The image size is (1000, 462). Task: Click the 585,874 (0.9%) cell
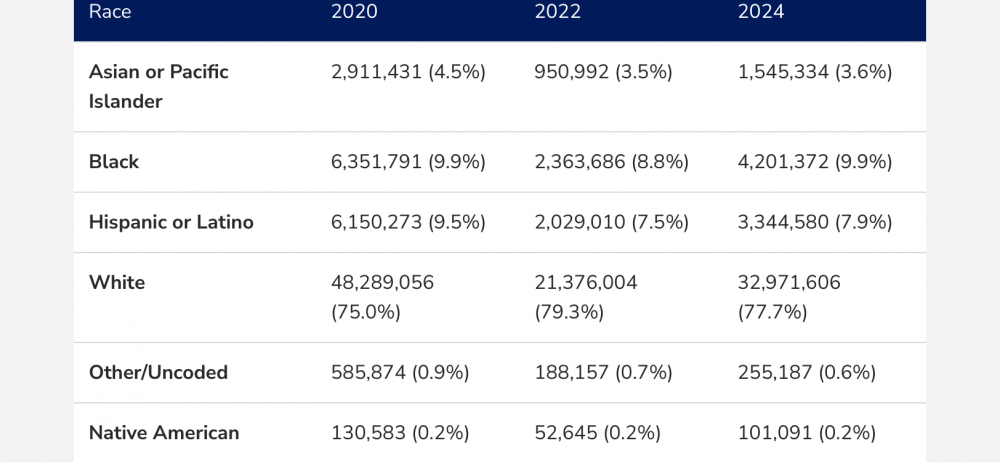(399, 372)
